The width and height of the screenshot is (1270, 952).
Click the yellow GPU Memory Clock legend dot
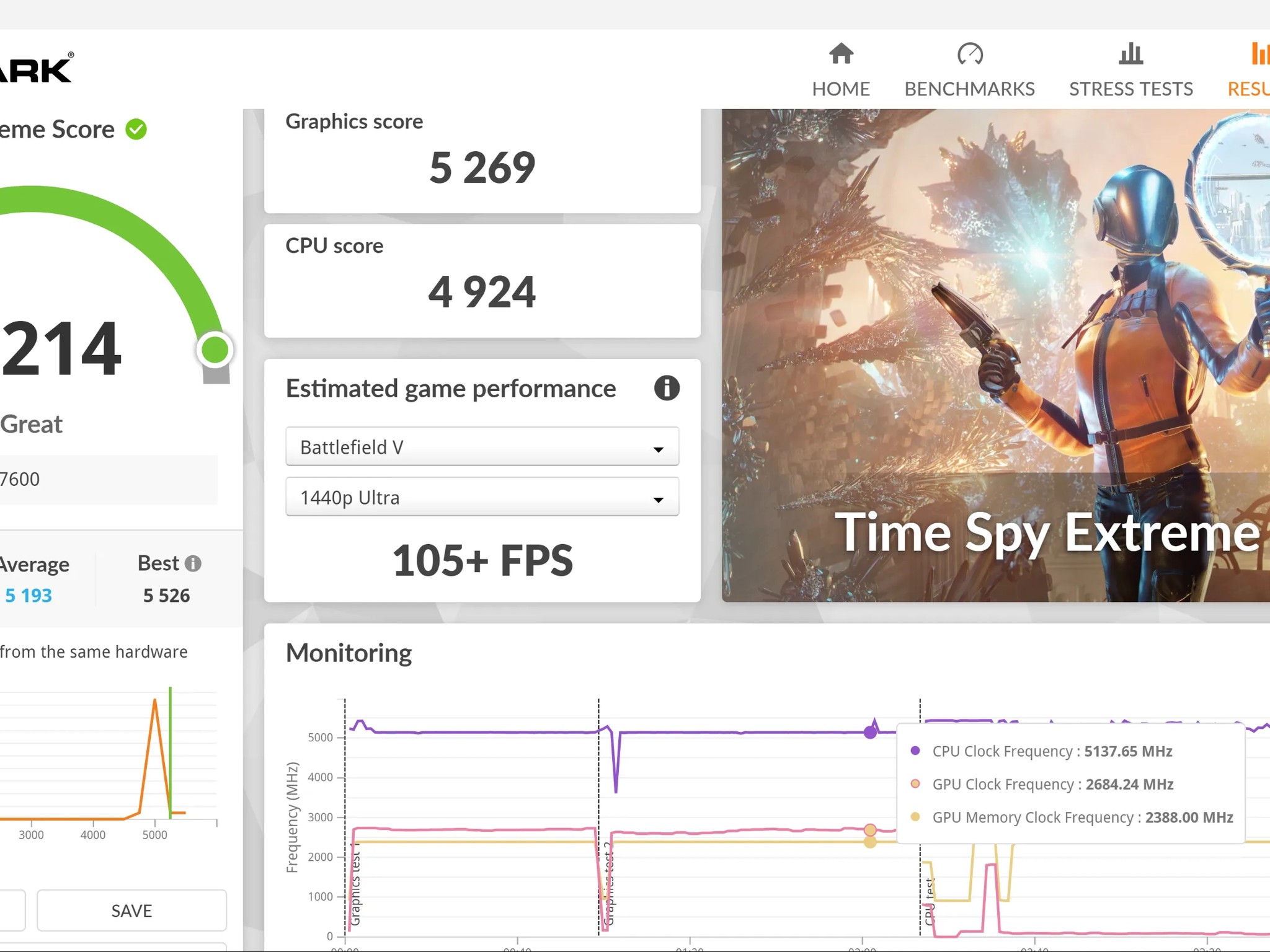point(915,817)
